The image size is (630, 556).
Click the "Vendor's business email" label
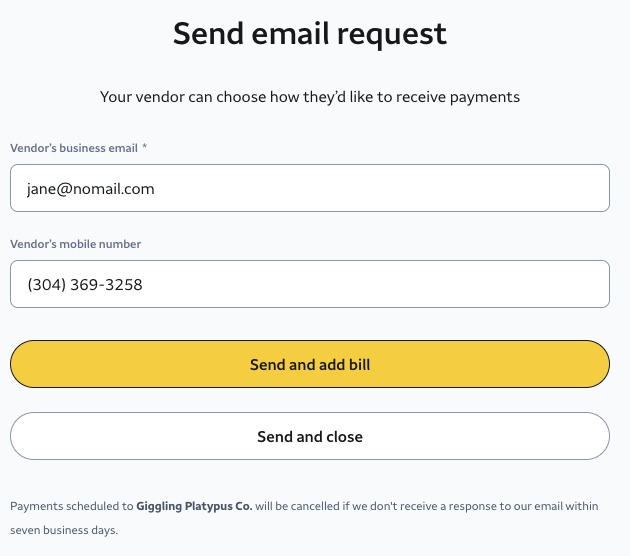coord(73,148)
